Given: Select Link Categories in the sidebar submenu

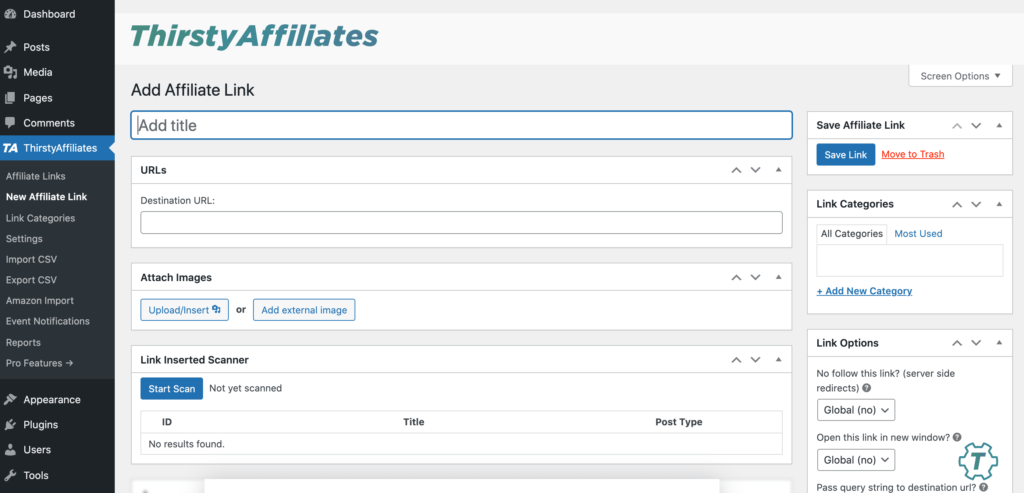Looking at the screenshot, I should (x=40, y=218).
